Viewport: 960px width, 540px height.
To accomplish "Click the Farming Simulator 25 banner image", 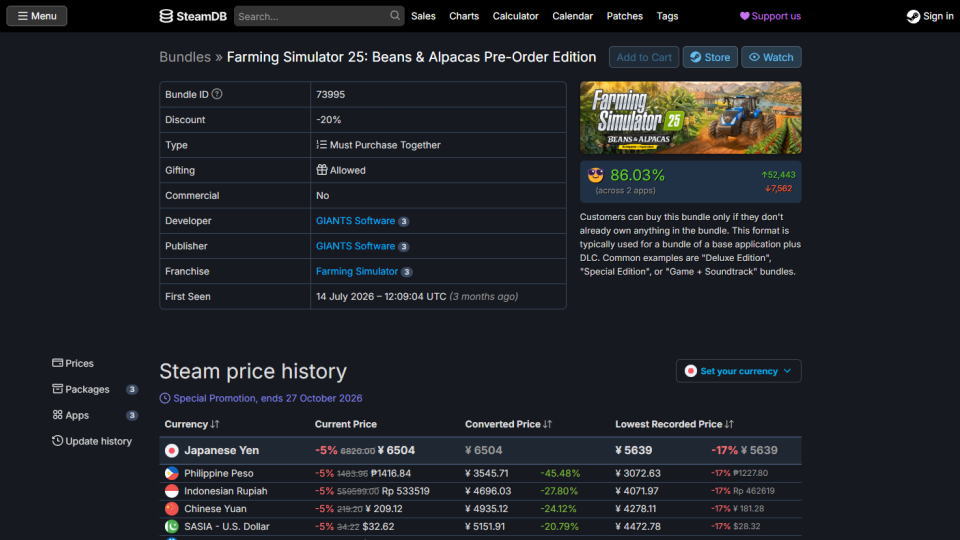I will point(691,118).
